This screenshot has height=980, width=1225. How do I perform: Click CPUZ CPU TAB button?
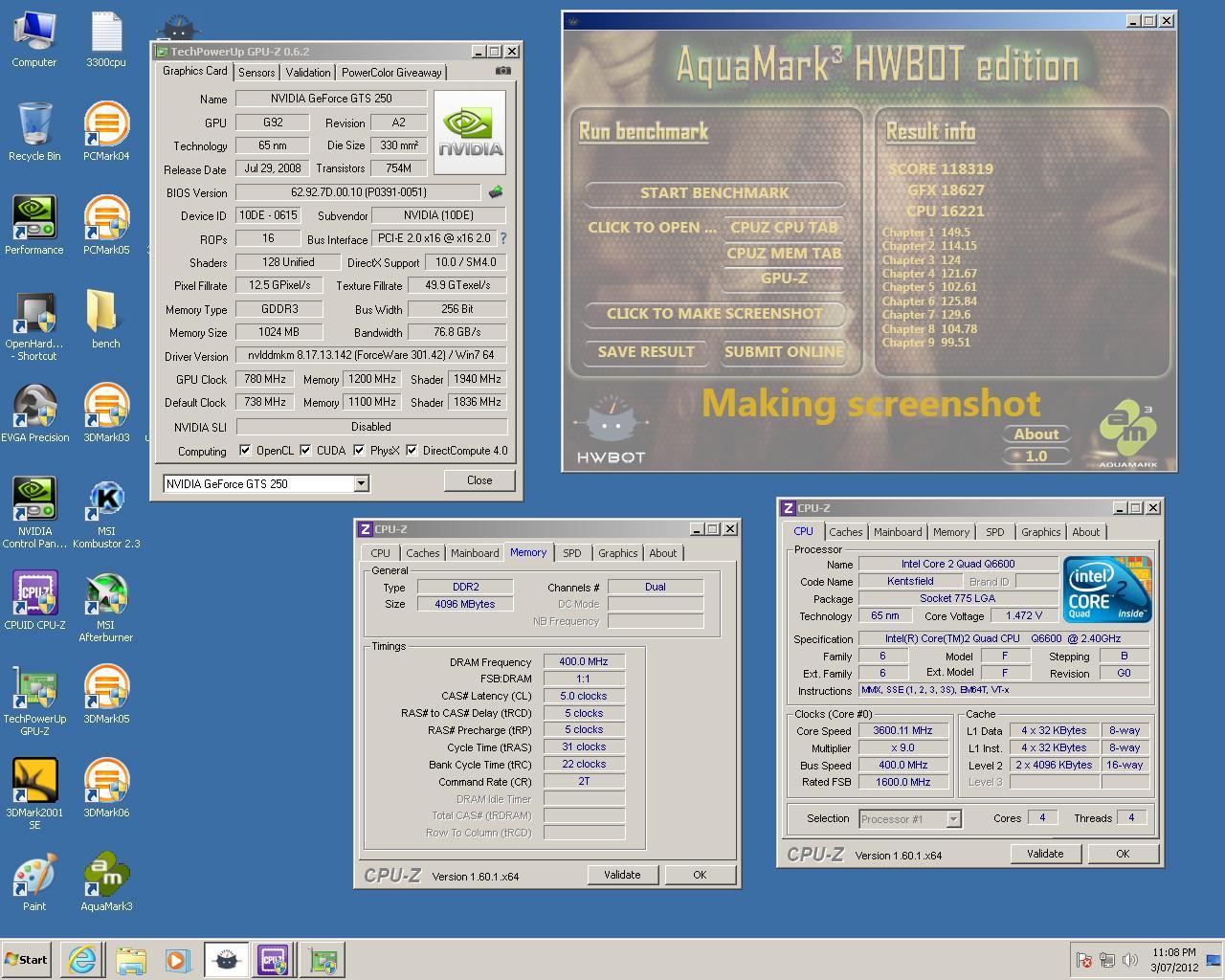click(784, 228)
